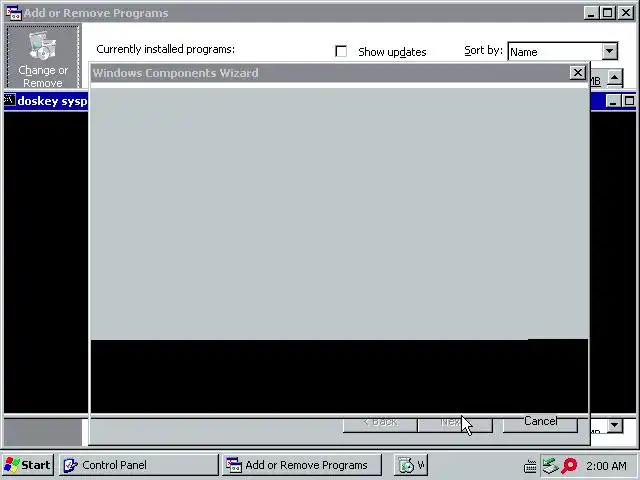640x480 pixels.
Task: Click the scroll up arrow in program list
Action: point(614,78)
